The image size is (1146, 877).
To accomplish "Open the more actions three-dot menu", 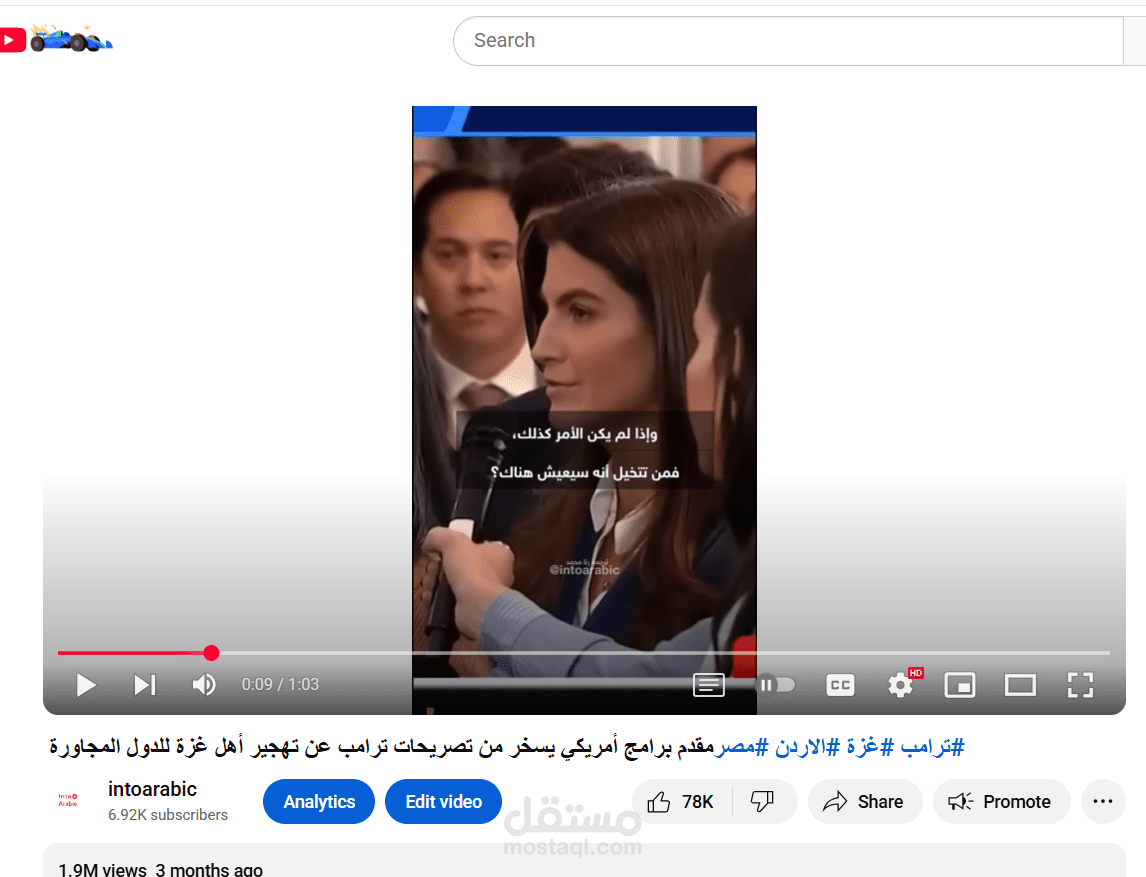I will point(1103,802).
